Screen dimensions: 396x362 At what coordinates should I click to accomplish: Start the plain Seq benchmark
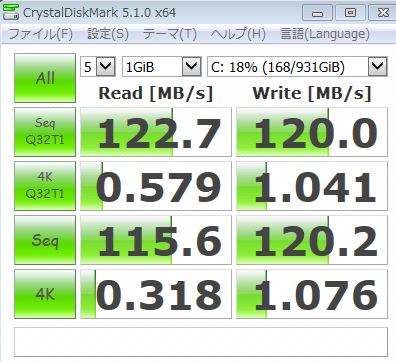point(45,240)
